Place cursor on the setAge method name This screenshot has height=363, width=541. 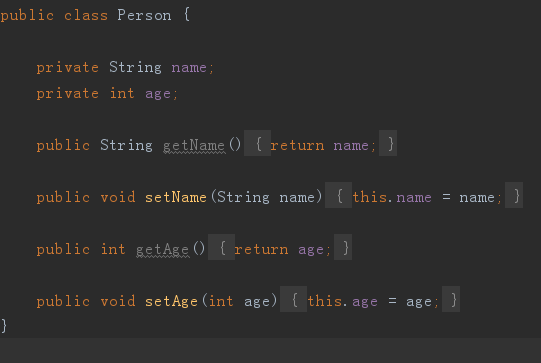171,302
